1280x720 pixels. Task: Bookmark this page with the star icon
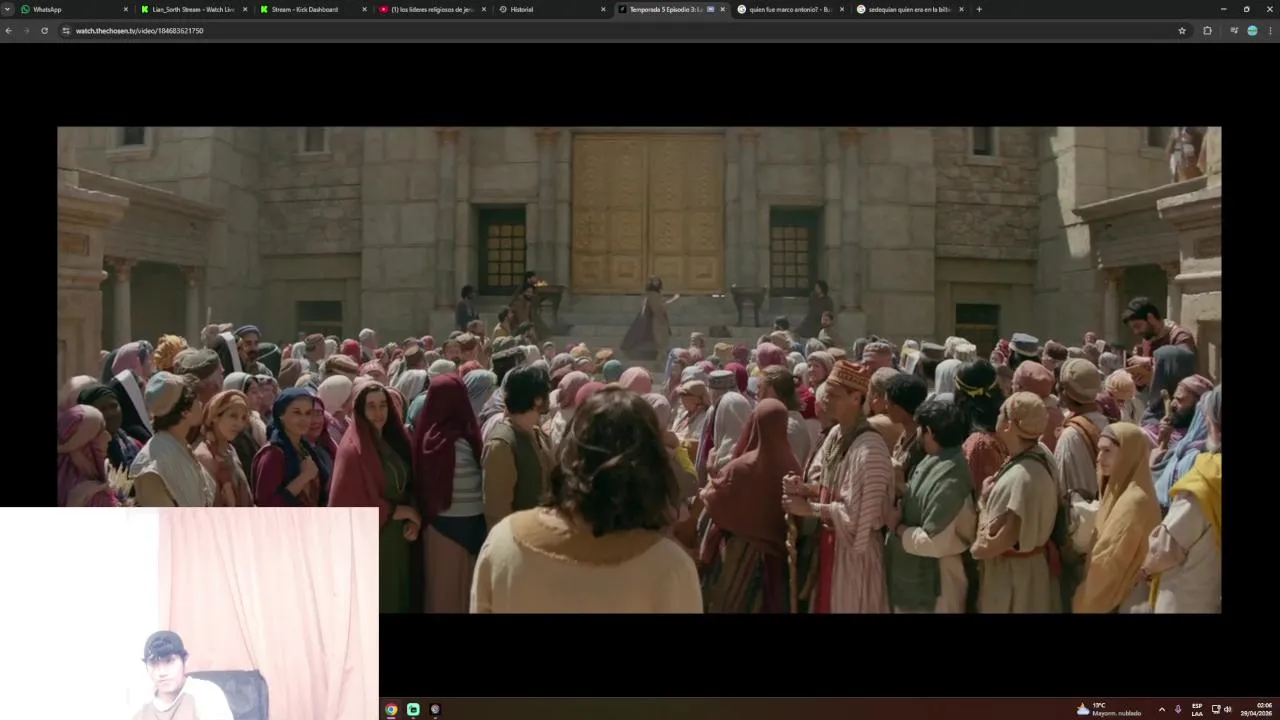(x=1182, y=31)
